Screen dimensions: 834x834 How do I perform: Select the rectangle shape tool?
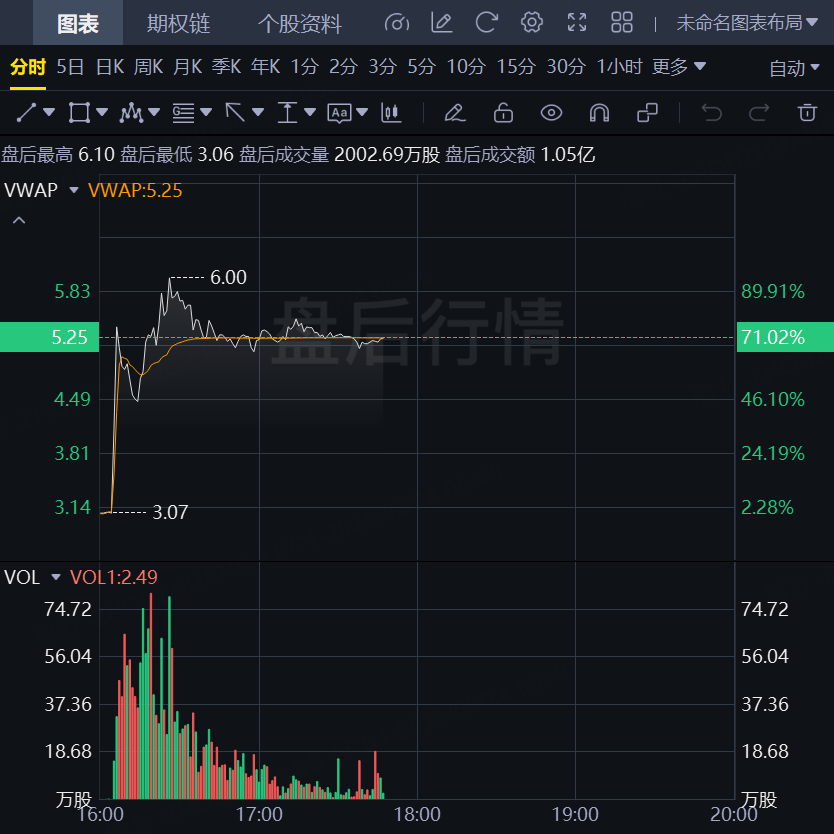tap(79, 113)
